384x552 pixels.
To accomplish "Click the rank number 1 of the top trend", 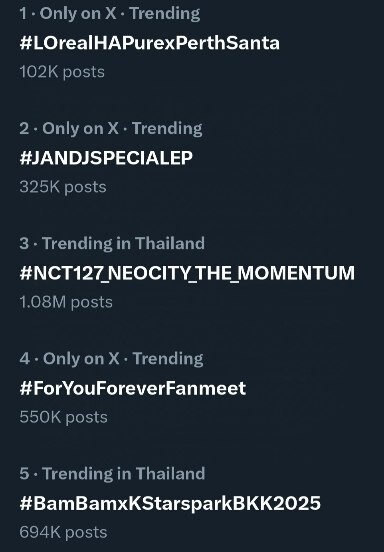I will click(23, 13).
